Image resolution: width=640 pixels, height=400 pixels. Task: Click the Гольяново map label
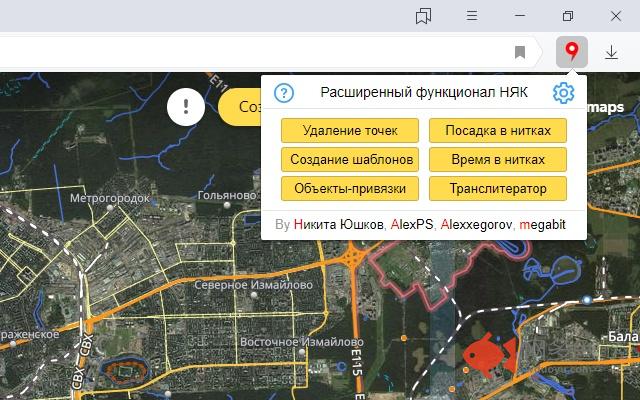pyautogui.click(x=227, y=196)
